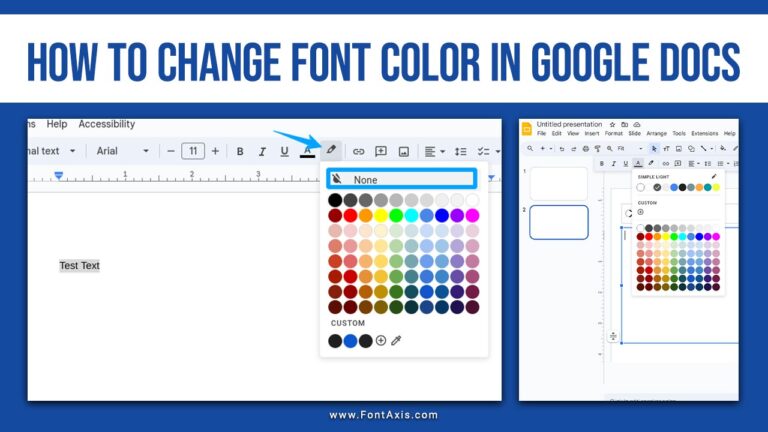Open the Arrange menu in Slides
This screenshot has width=768, height=432.
657,133
